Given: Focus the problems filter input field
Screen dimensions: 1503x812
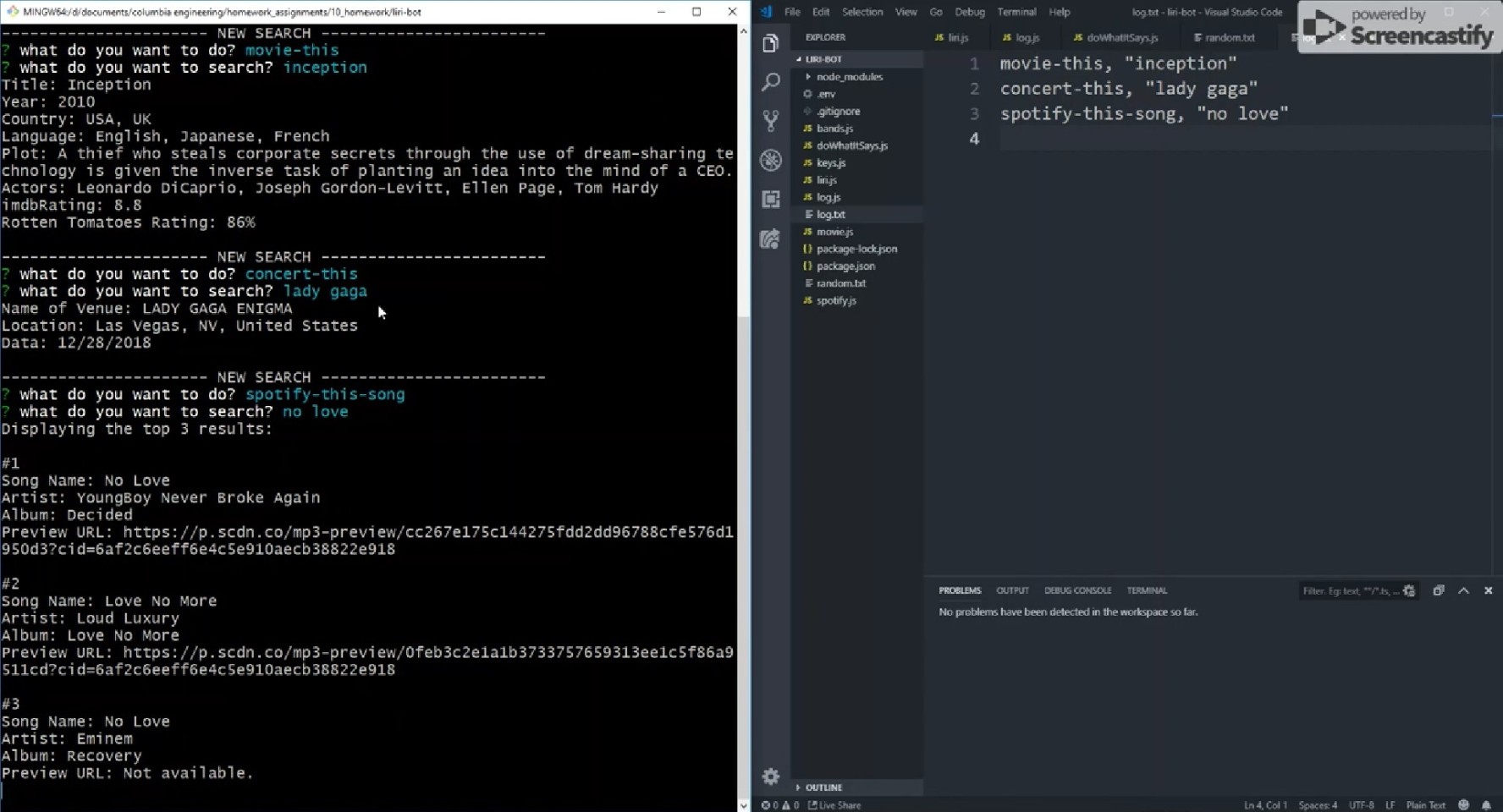Looking at the screenshot, I should (1350, 590).
